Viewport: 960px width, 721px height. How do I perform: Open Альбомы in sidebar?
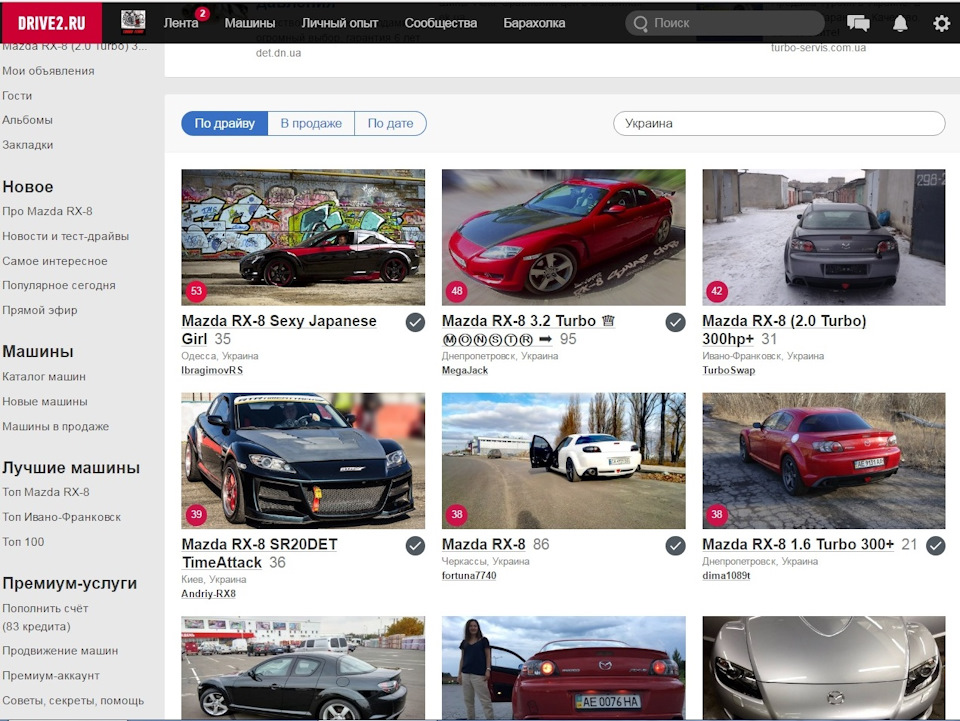[28, 120]
